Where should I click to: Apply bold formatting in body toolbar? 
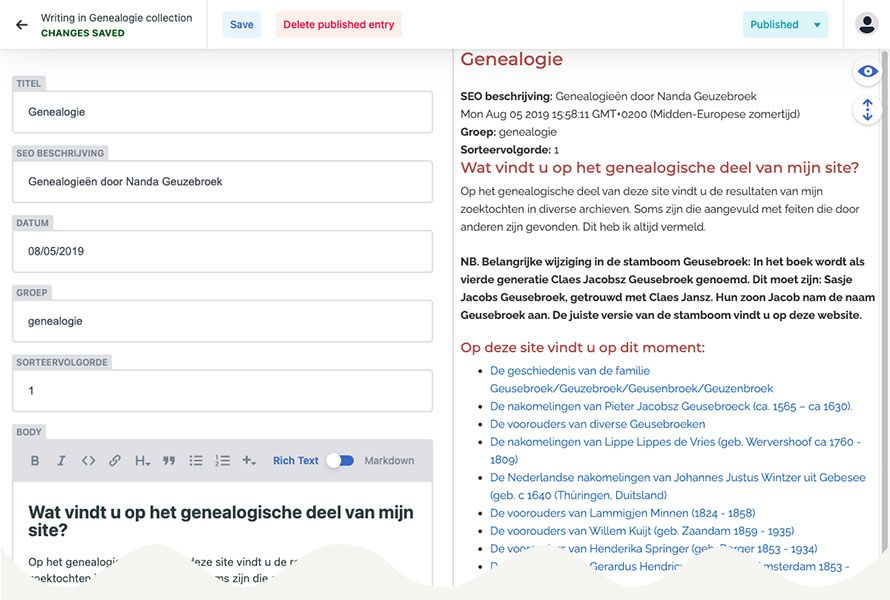(x=35, y=460)
